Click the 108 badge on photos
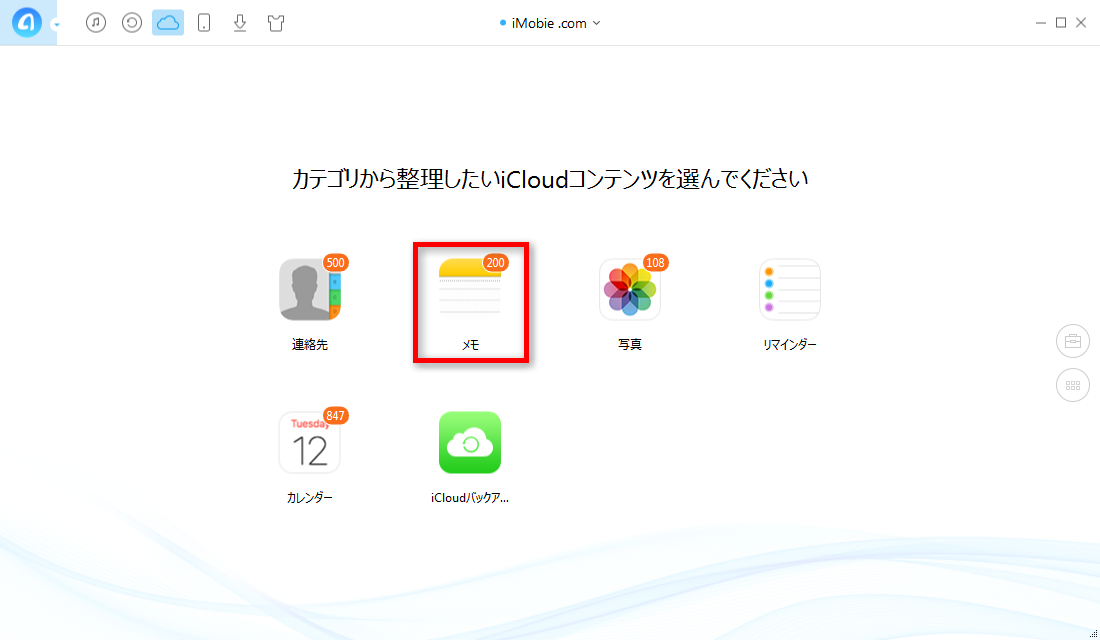 [655, 262]
